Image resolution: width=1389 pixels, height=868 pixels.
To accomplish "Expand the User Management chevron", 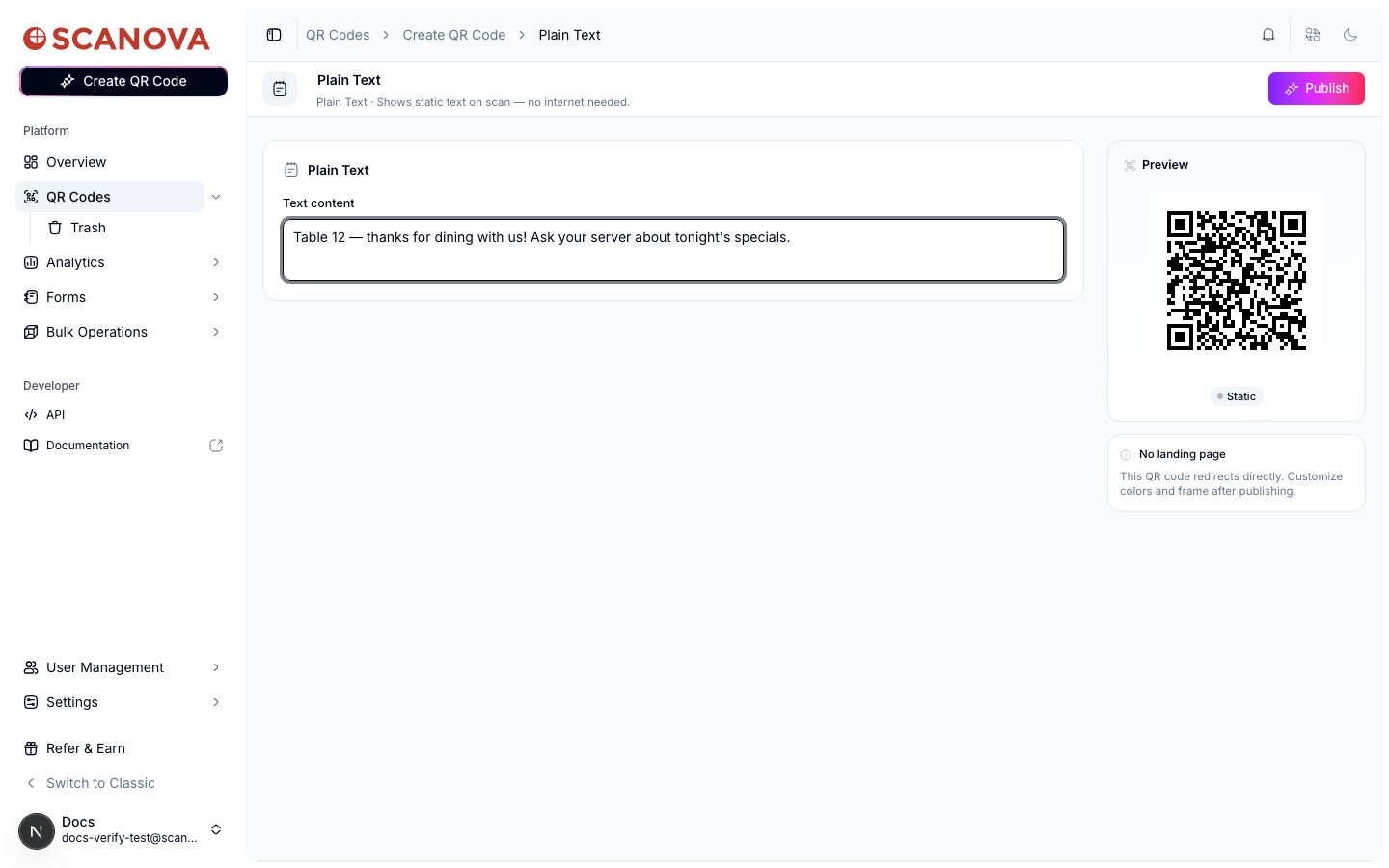I will pyautogui.click(x=216, y=667).
